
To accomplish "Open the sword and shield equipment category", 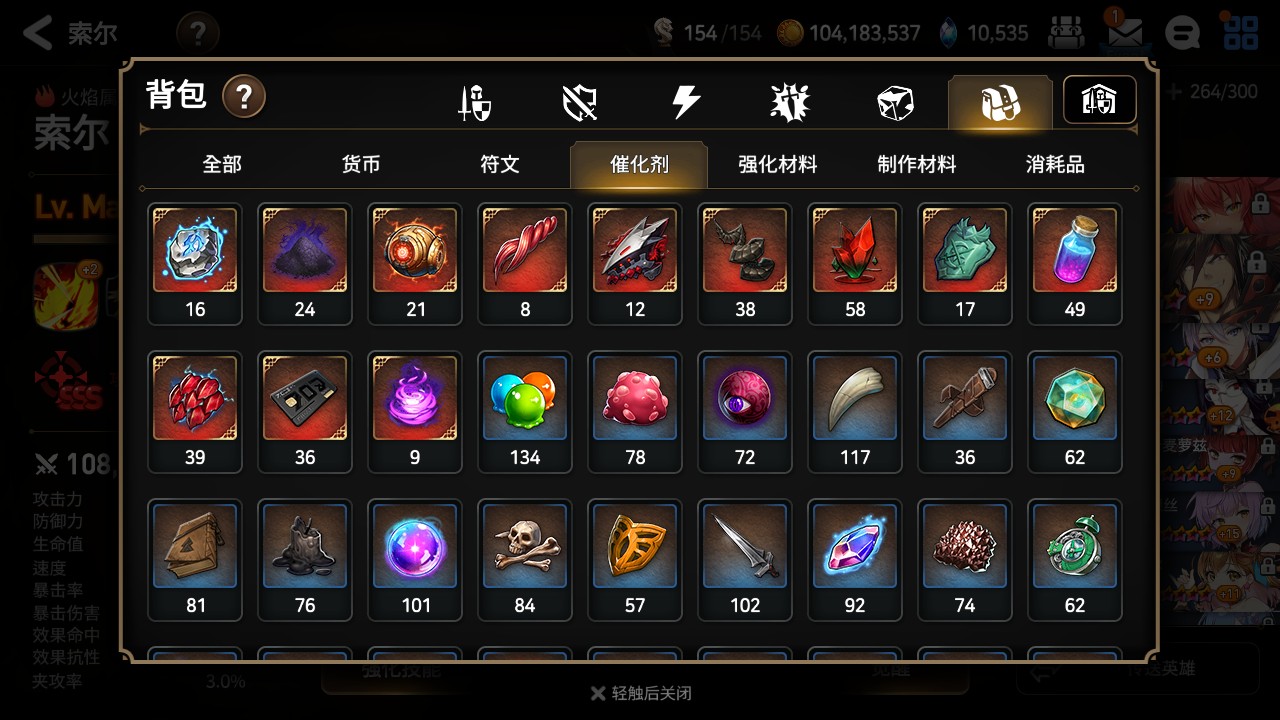I will tap(474, 102).
